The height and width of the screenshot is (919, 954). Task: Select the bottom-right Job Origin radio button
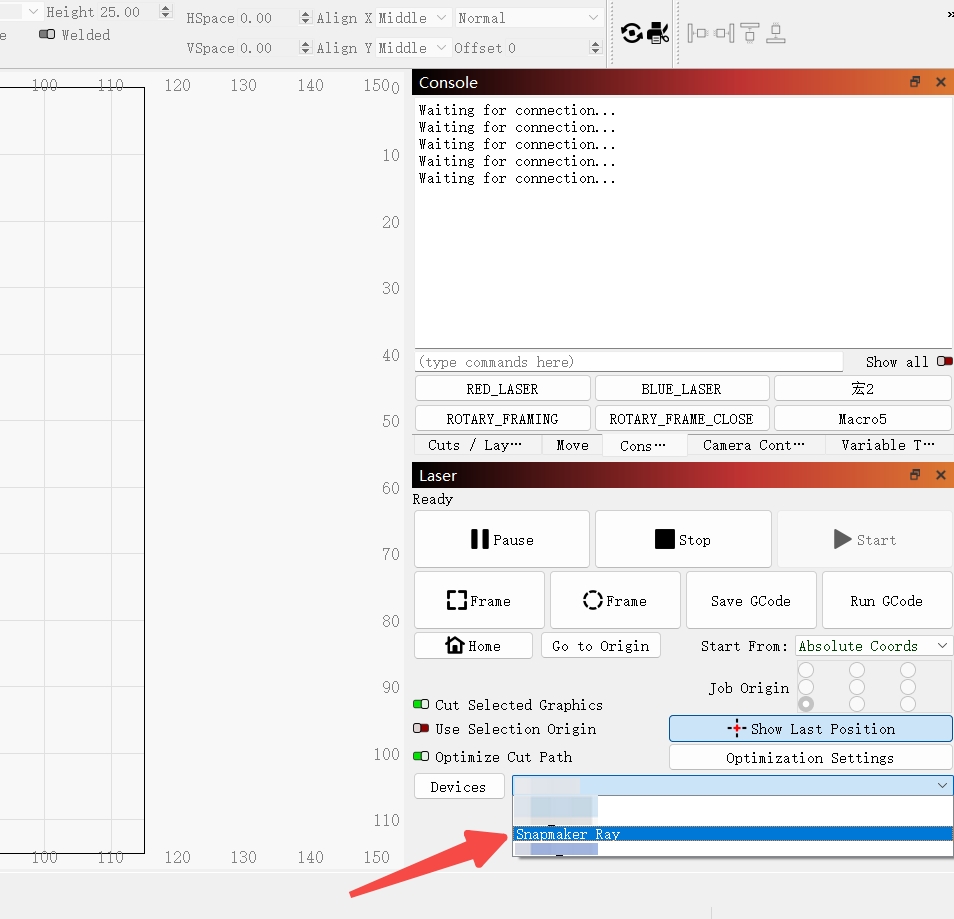click(x=908, y=704)
